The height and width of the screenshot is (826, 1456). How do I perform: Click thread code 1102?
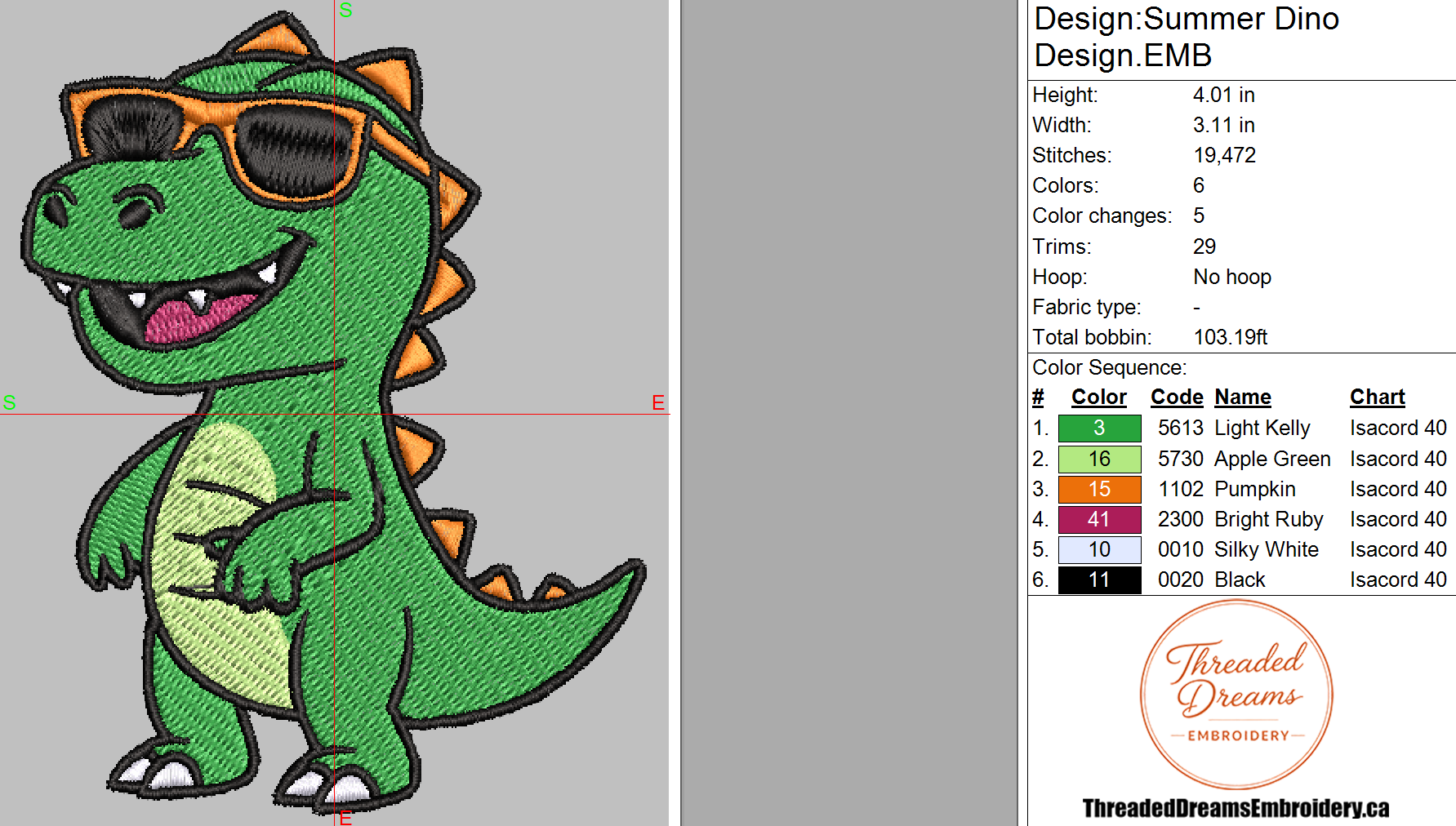[x=1181, y=490]
